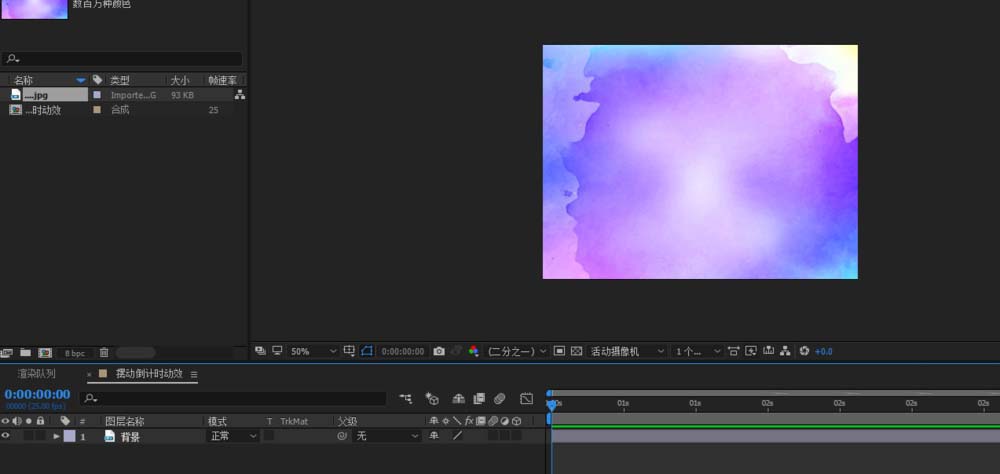The width and height of the screenshot is (1000, 474).
Task: Toggle the draft 3D icon
Action: tap(432, 399)
